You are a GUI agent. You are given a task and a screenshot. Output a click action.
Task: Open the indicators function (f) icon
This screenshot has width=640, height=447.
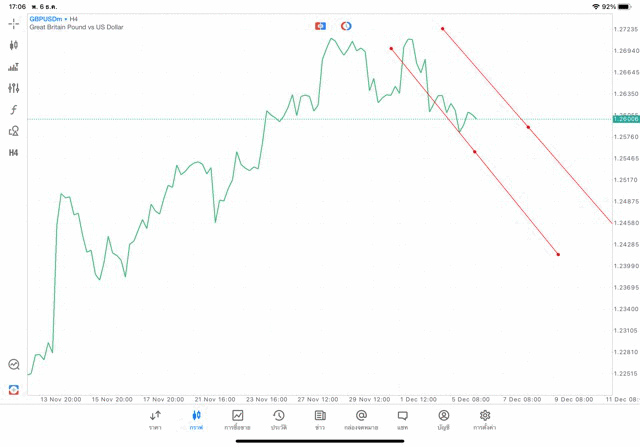pos(13,109)
